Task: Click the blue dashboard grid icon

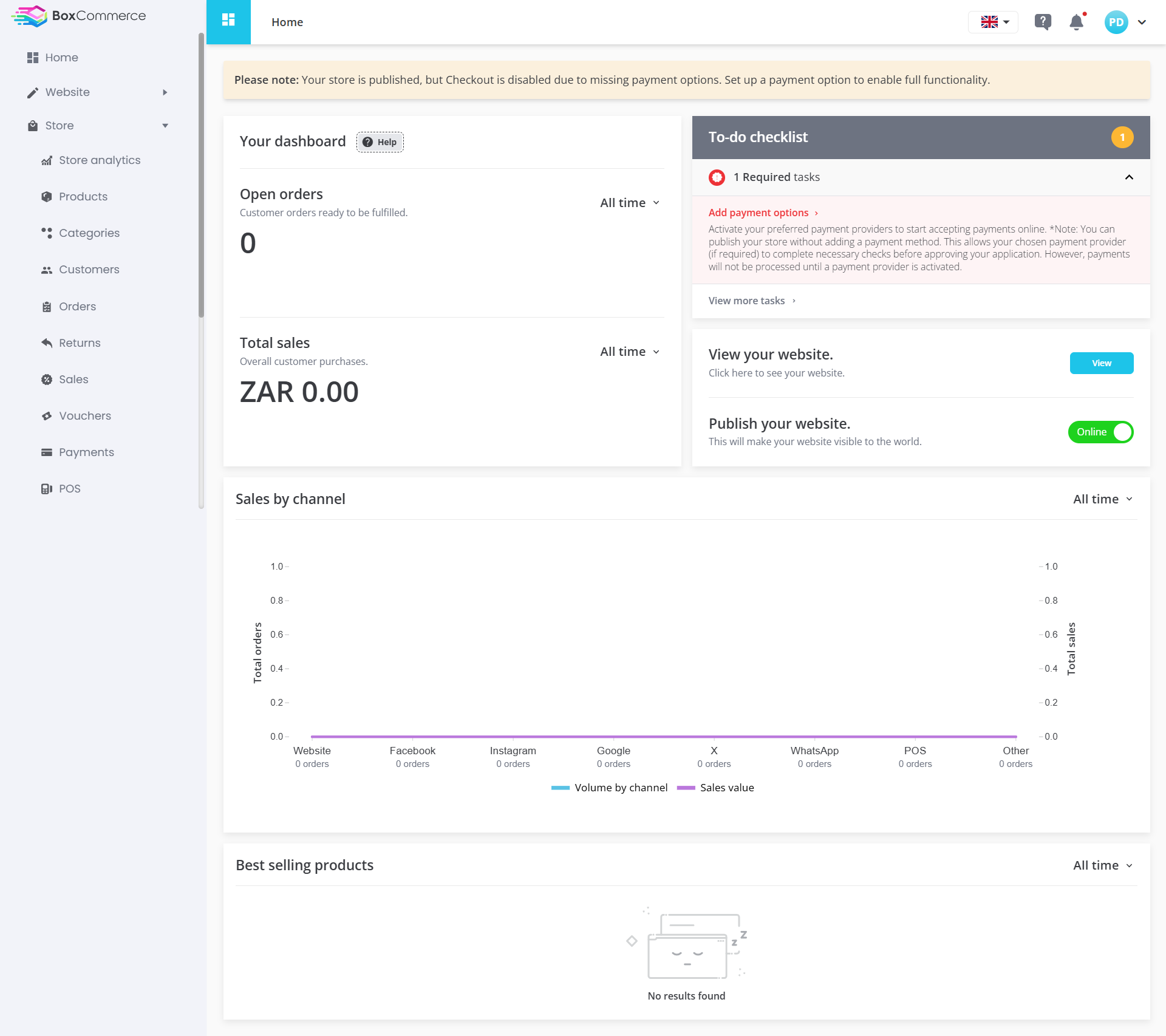Action: pos(228,22)
